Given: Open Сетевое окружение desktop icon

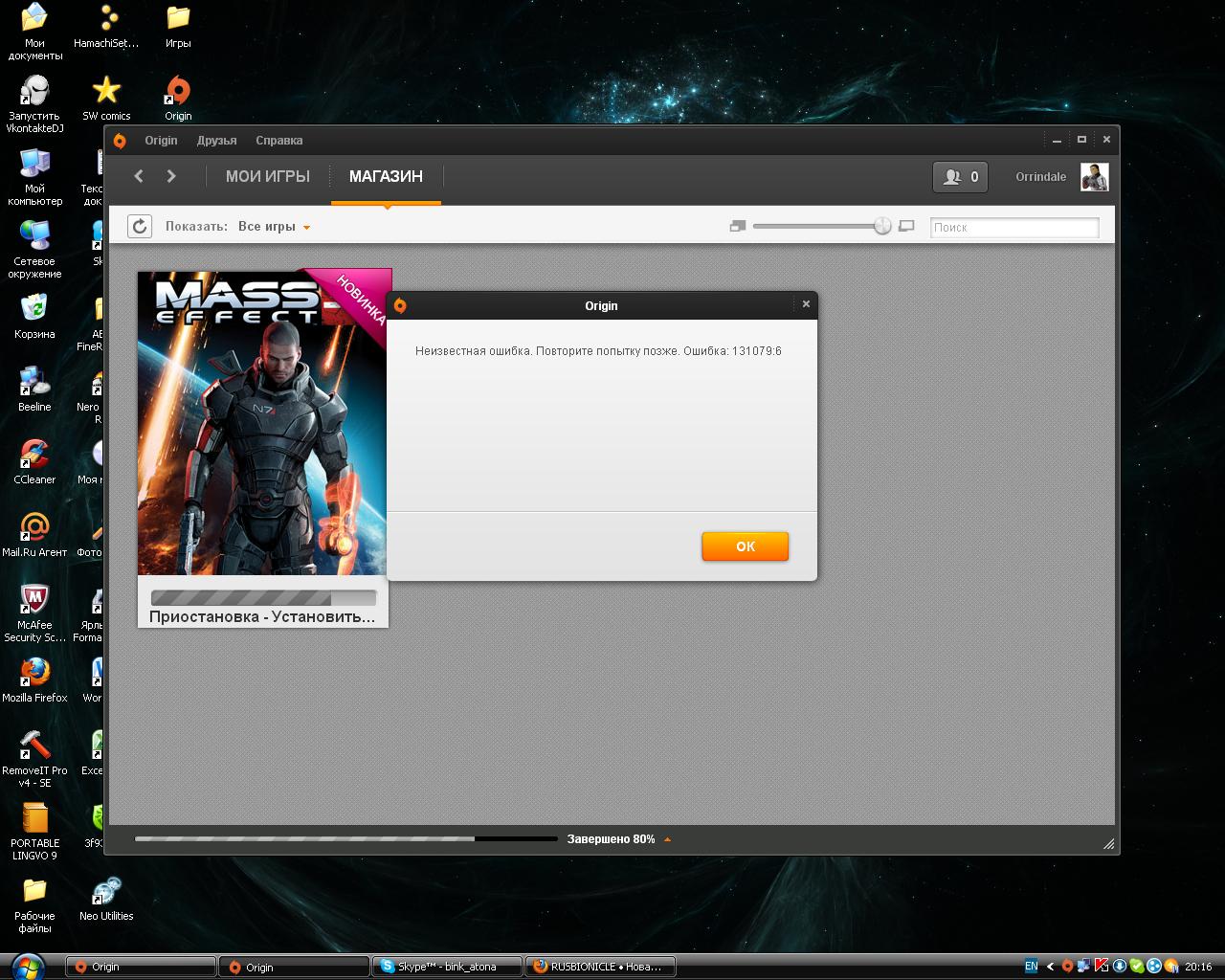Looking at the screenshot, I should [34, 250].
